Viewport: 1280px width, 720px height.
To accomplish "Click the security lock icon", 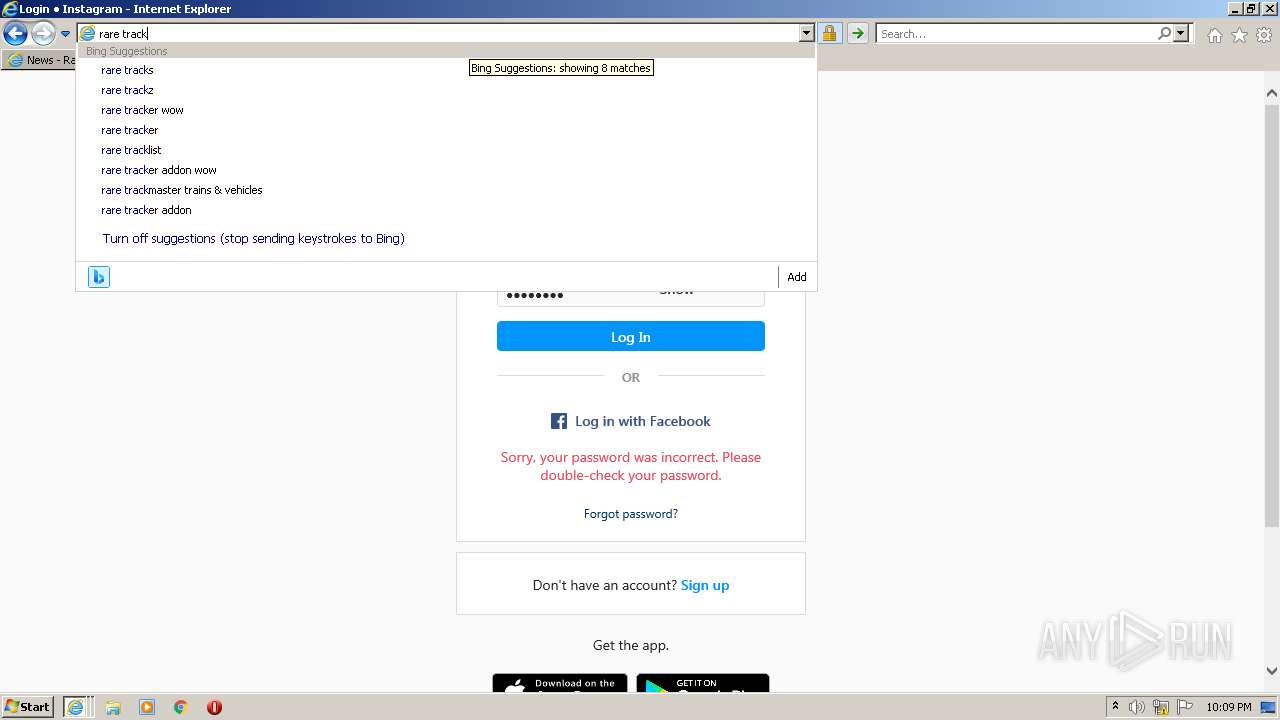I will 829,33.
